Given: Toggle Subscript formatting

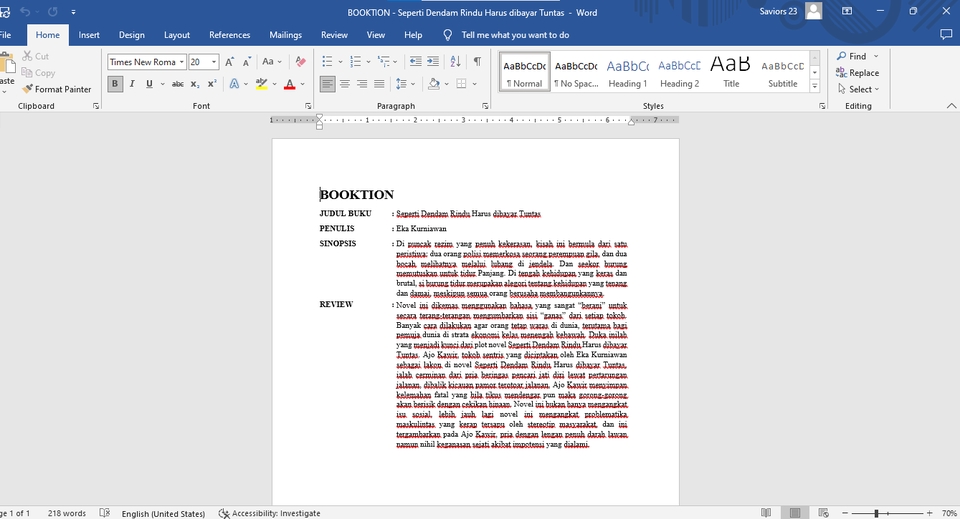Looking at the screenshot, I should click(195, 84).
